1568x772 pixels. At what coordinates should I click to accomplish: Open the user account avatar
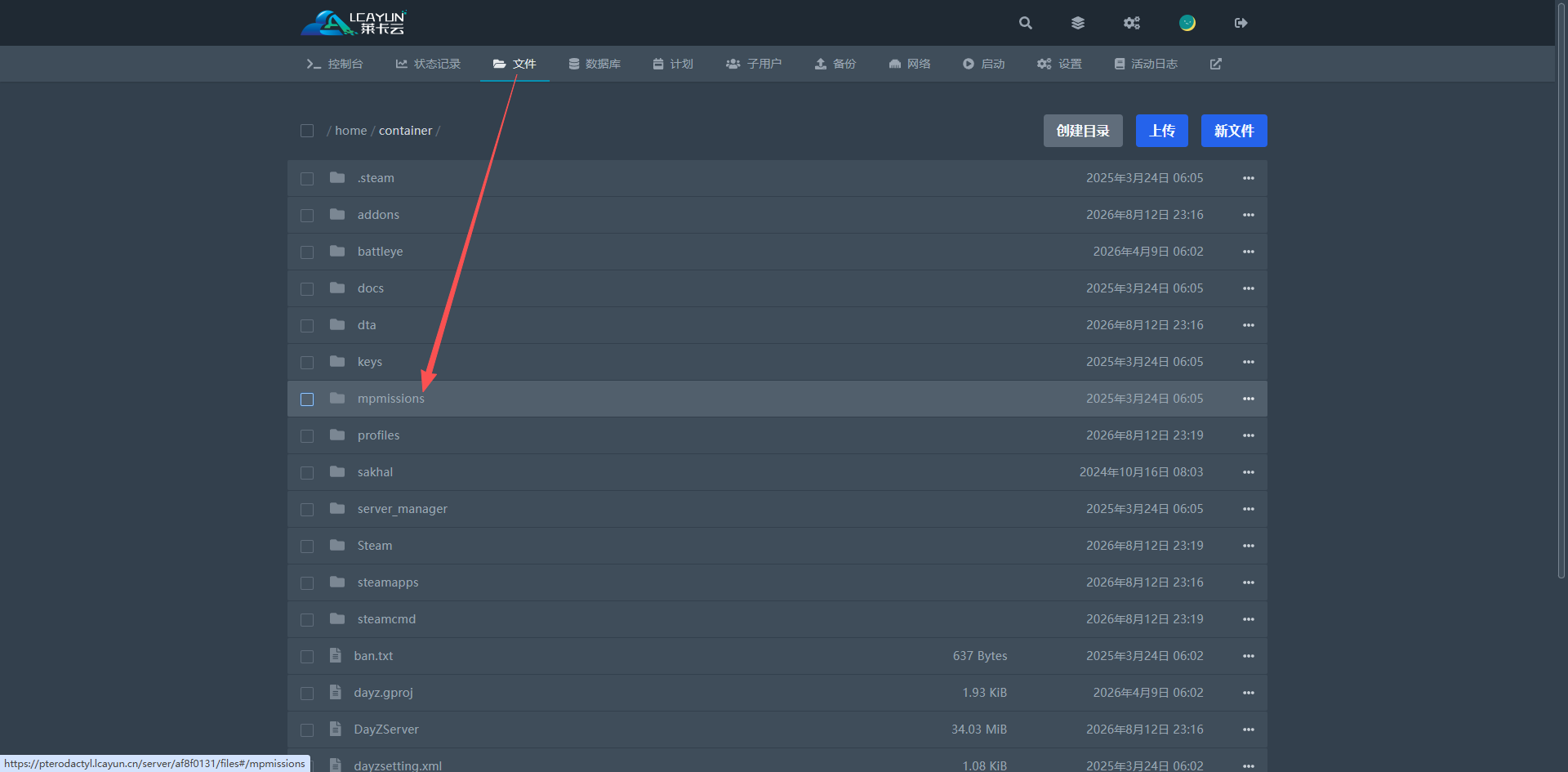click(x=1187, y=23)
